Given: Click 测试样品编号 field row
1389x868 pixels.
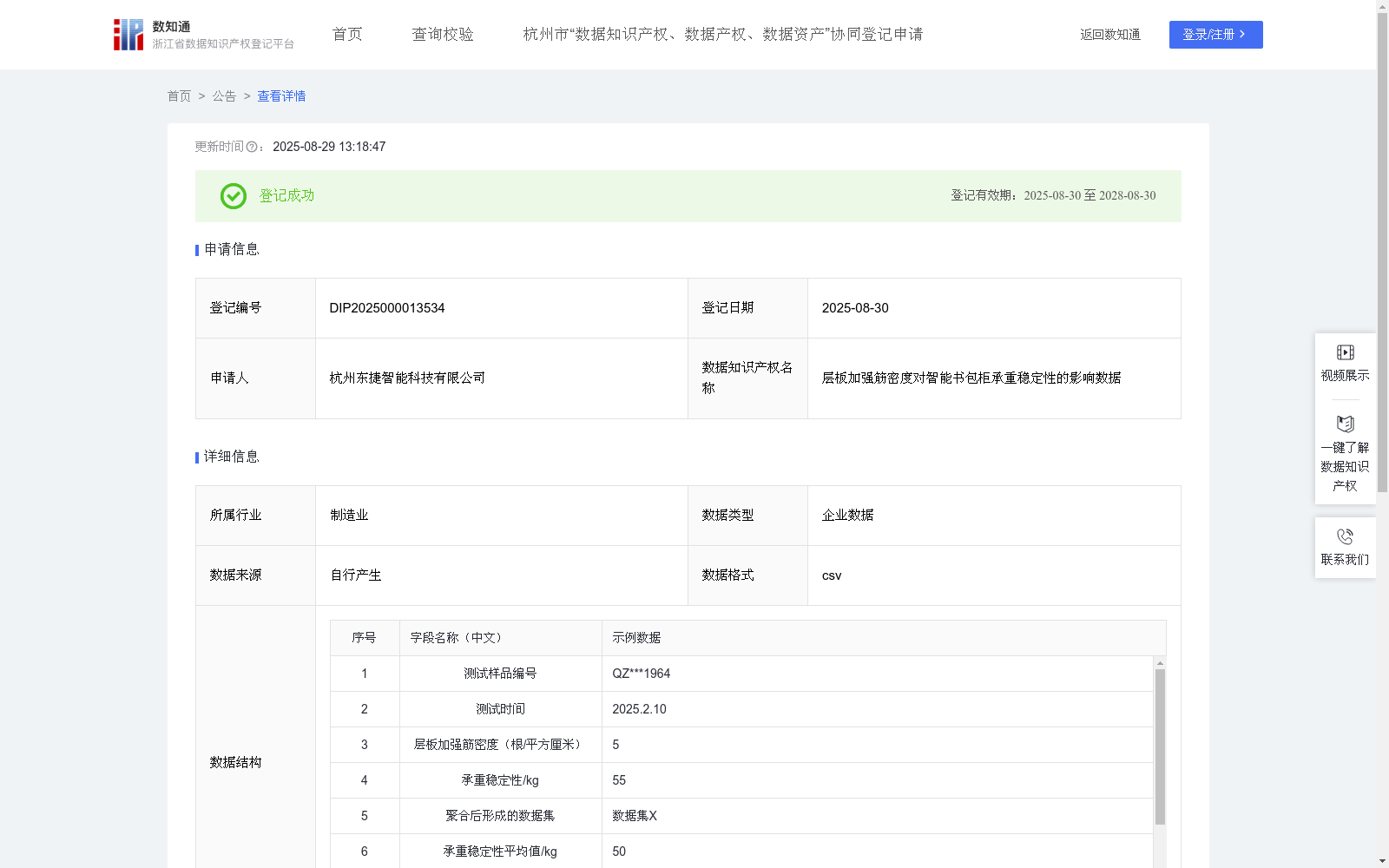Looking at the screenshot, I should click(741, 674).
